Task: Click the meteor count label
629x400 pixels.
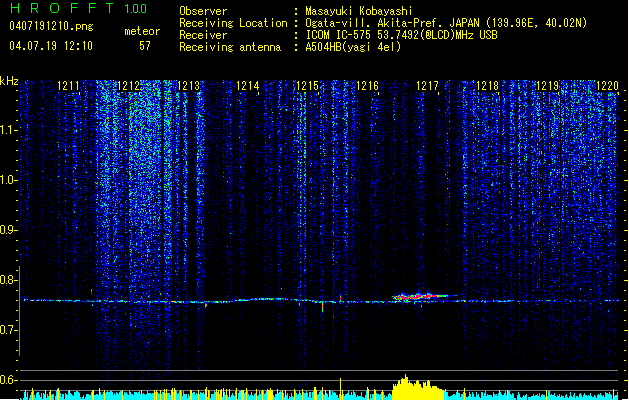Action: pos(142,31)
